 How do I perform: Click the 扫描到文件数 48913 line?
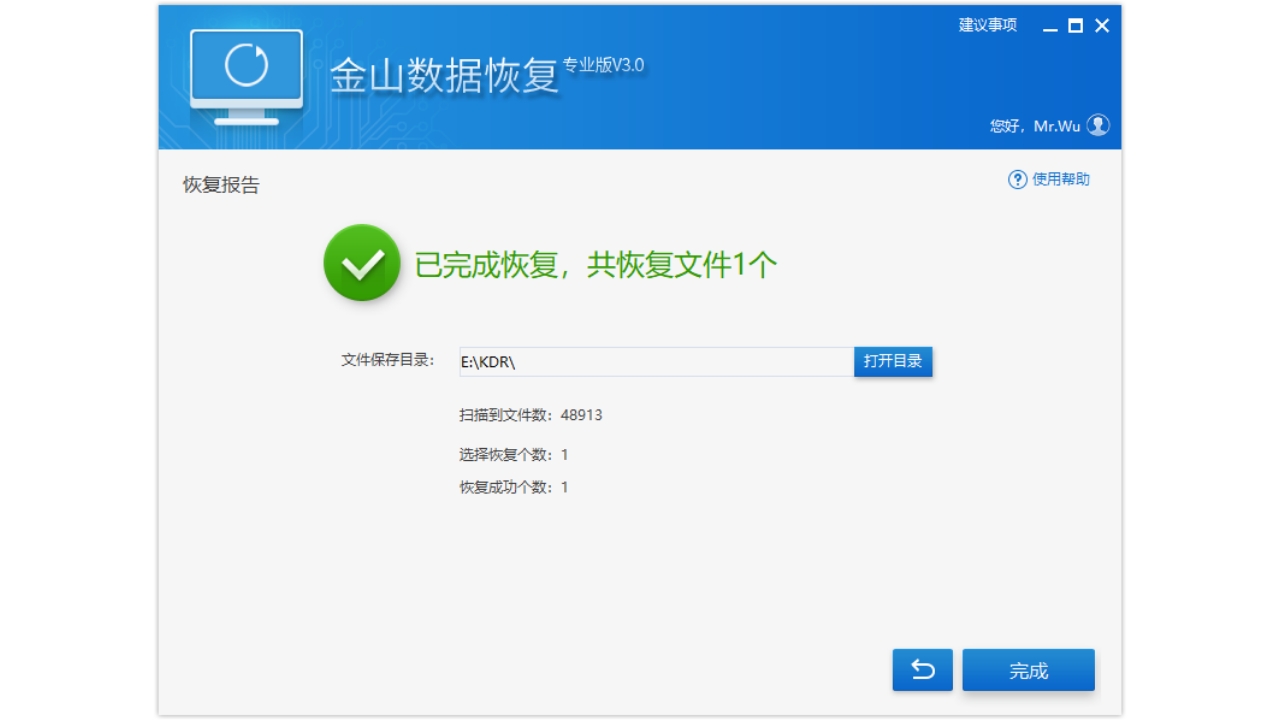pyautogui.click(x=530, y=415)
